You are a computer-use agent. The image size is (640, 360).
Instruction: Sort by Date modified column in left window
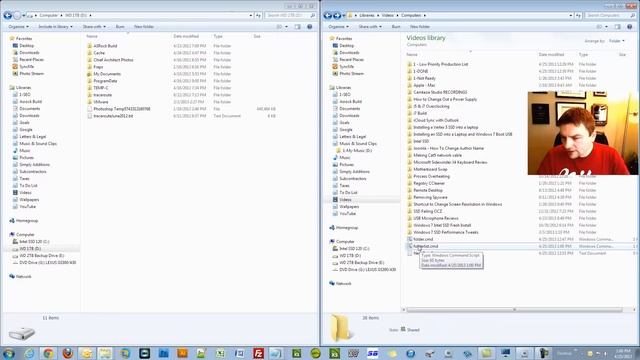pyautogui.click(x=186, y=36)
